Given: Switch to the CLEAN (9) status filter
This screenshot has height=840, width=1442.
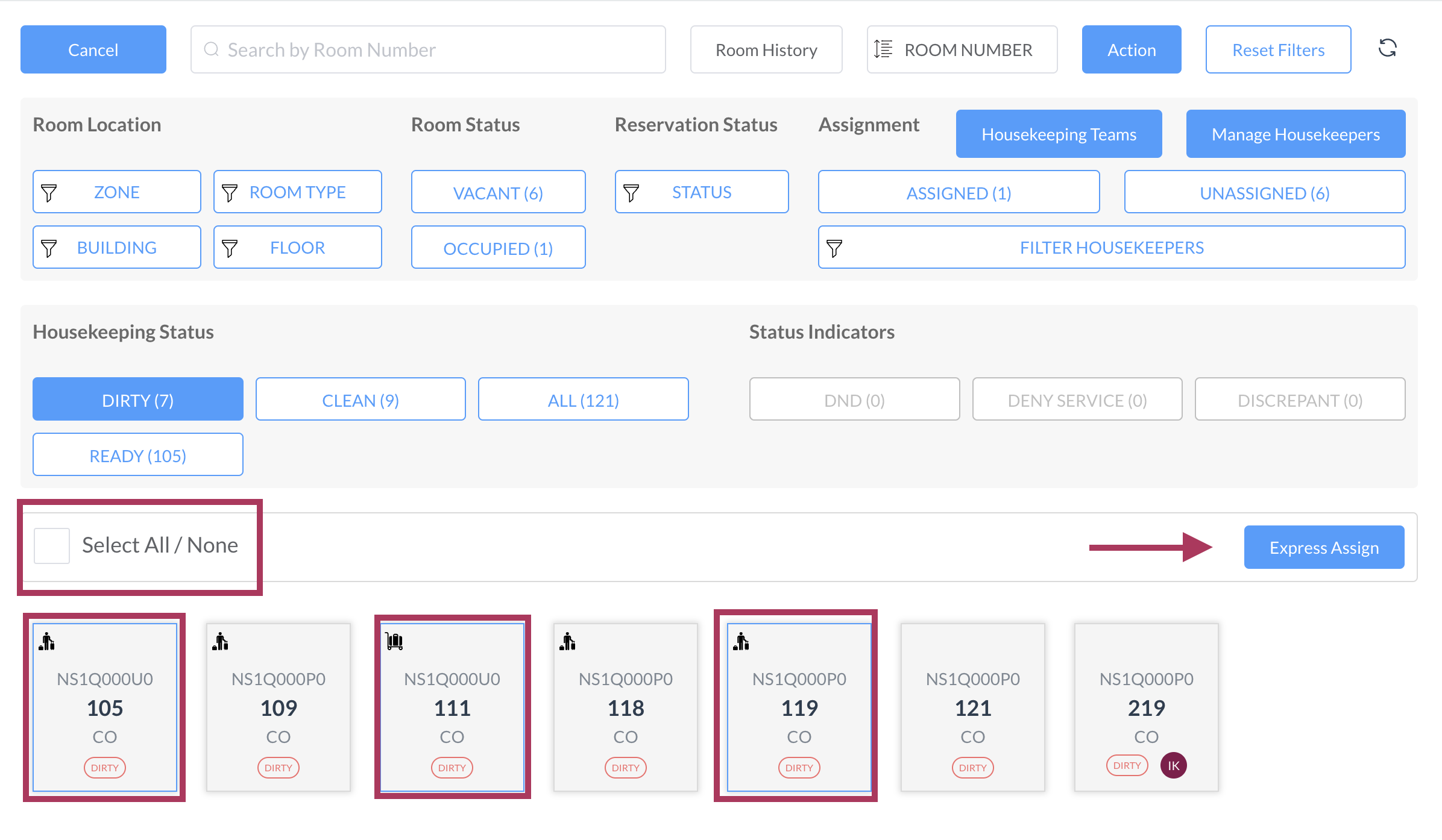Looking at the screenshot, I should click(360, 400).
